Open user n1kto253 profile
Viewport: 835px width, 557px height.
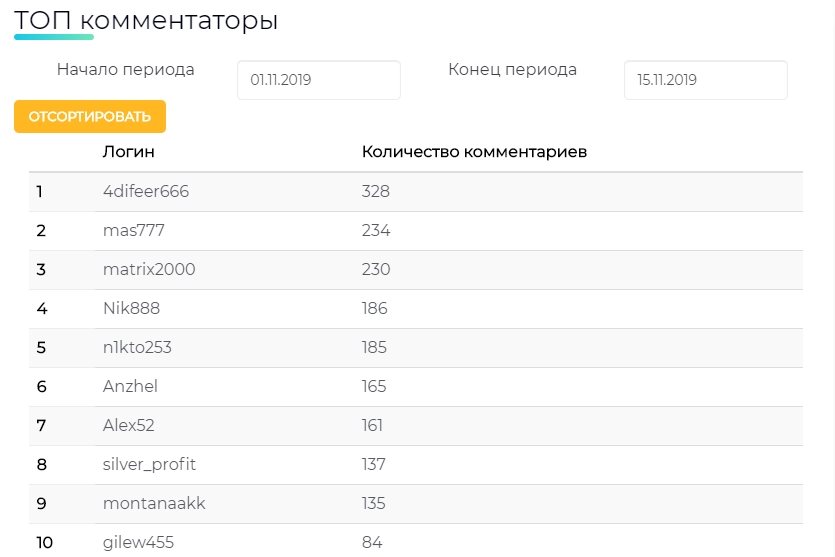click(x=137, y=347)
